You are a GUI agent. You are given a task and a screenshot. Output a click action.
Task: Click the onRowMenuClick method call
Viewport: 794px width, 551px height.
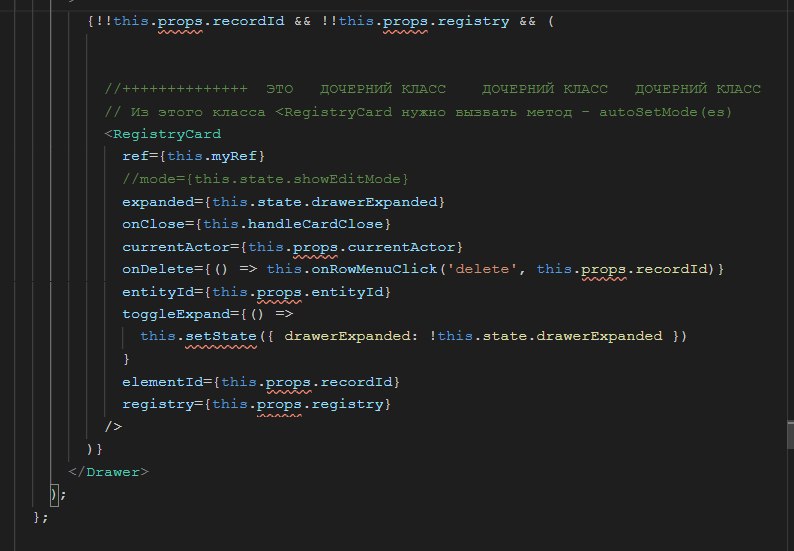(x=374, y=269)
